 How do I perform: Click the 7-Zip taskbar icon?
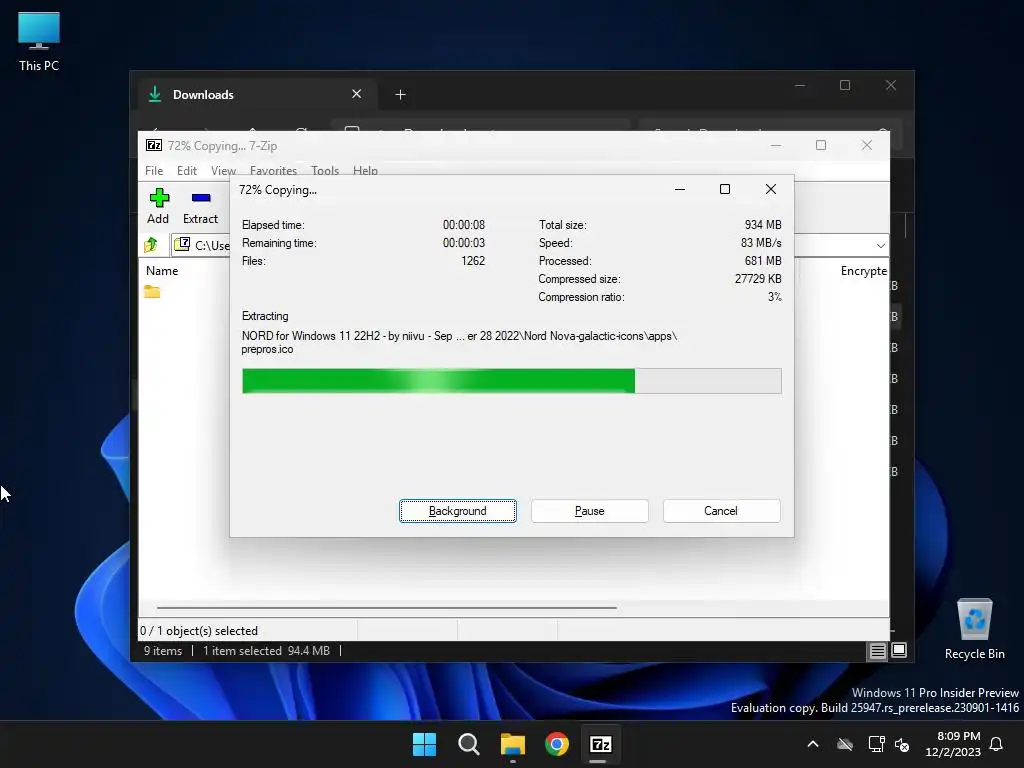tap(601, 744)
